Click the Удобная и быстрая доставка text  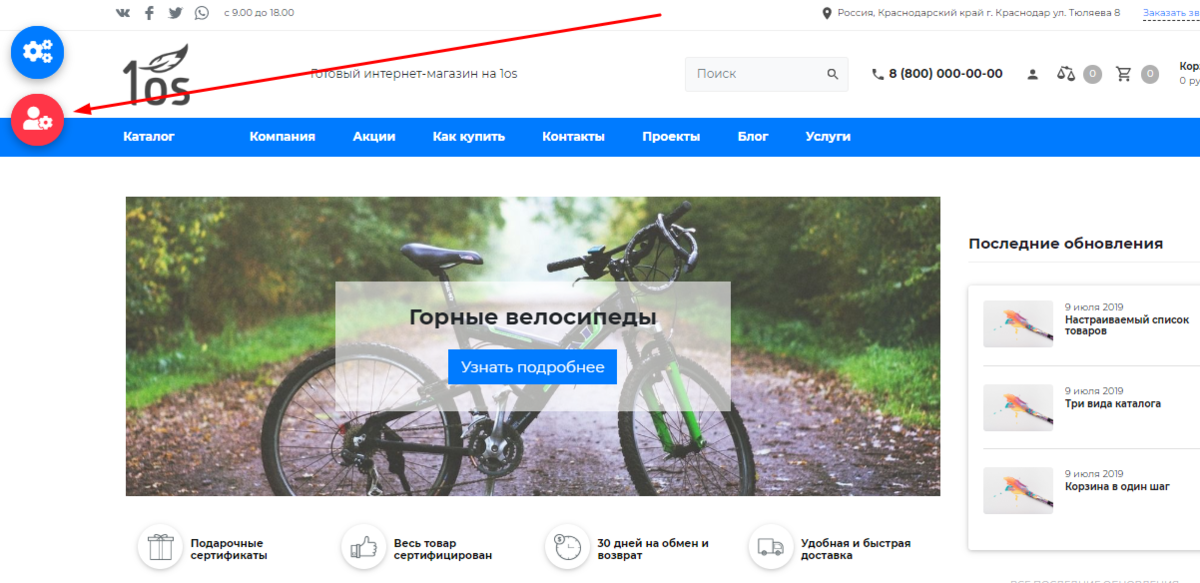856,549
